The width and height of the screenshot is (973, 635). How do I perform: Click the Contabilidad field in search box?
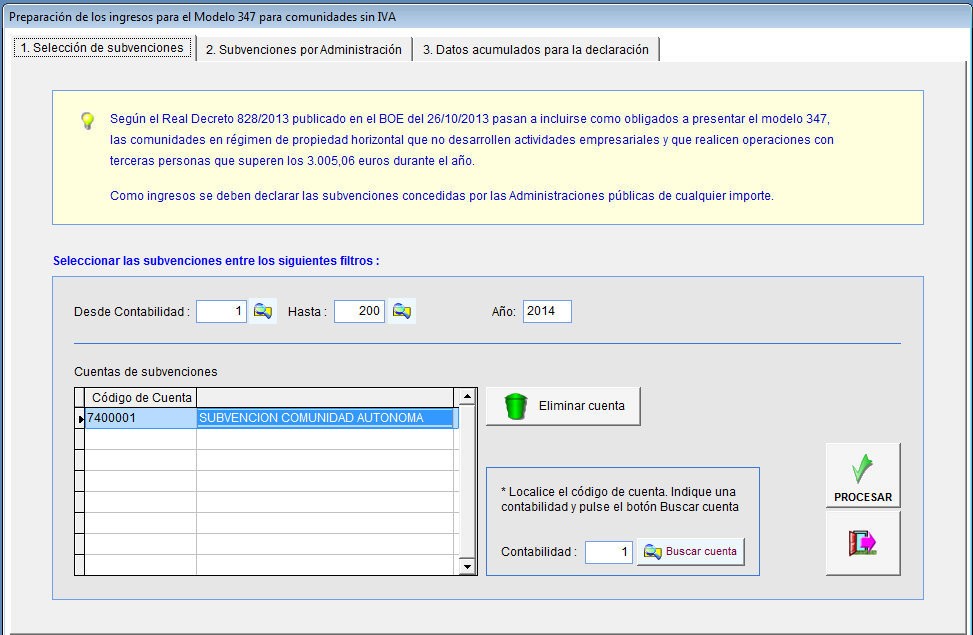pos(608,552)
